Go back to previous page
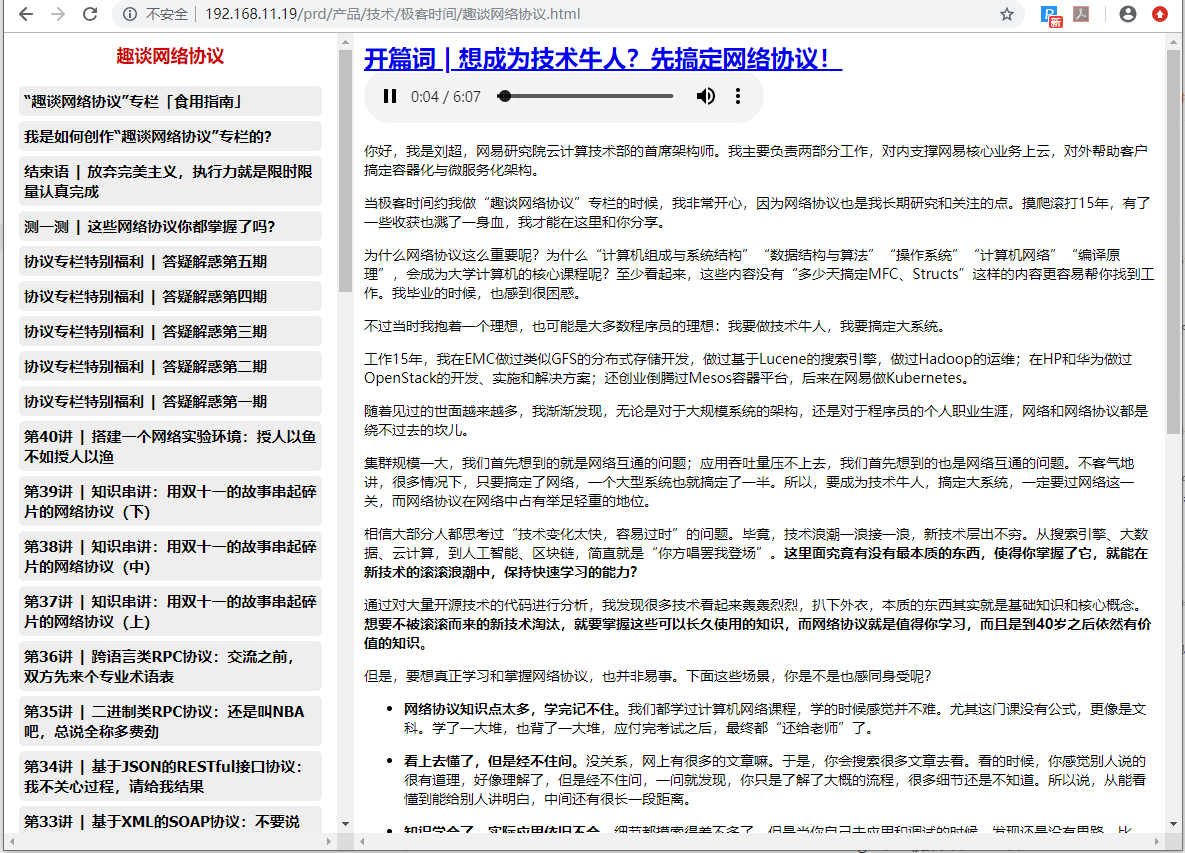 [26, 14]
